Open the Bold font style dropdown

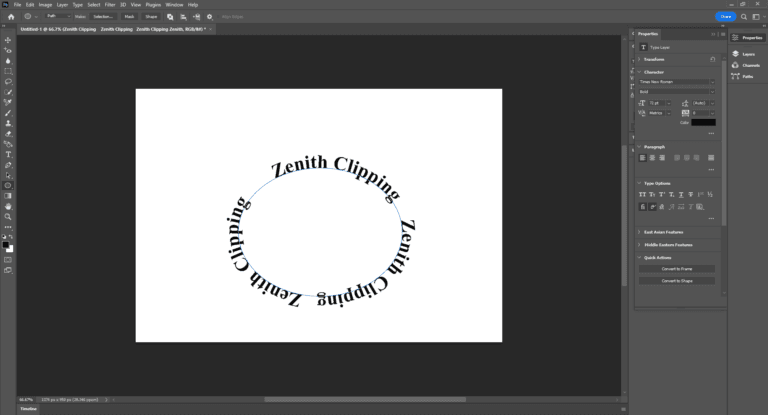[x=676, y=92]
